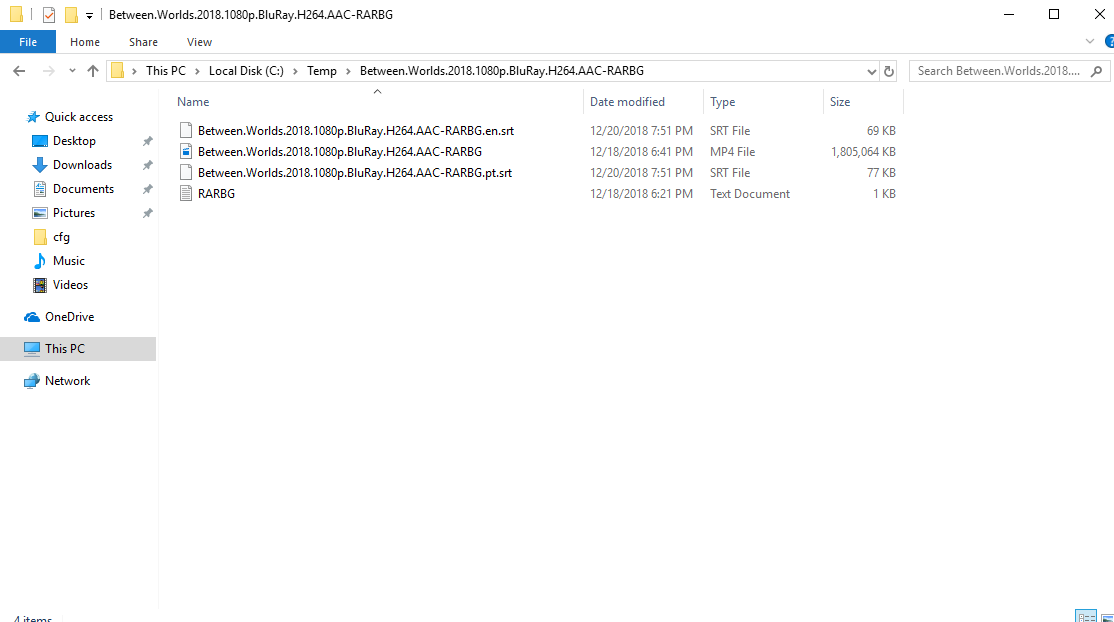Click the Back navigation arrow
This screenshot has width=1114, height=622.
(19, 71)
